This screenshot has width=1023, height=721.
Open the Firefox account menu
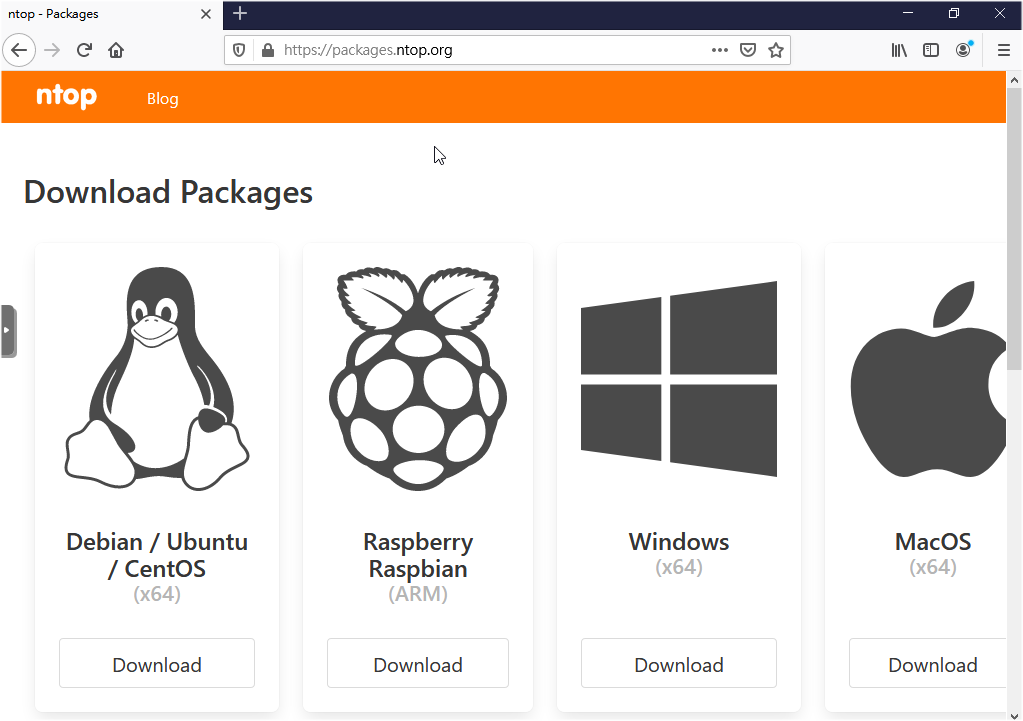[963, 50]
